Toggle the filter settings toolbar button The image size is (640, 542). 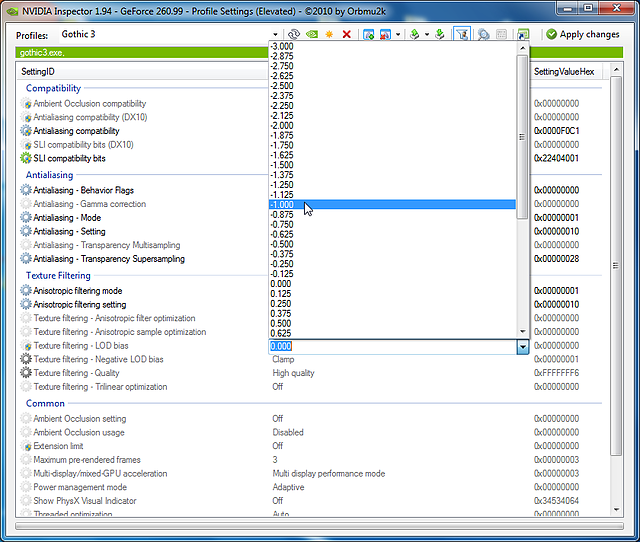pos(461,34)
